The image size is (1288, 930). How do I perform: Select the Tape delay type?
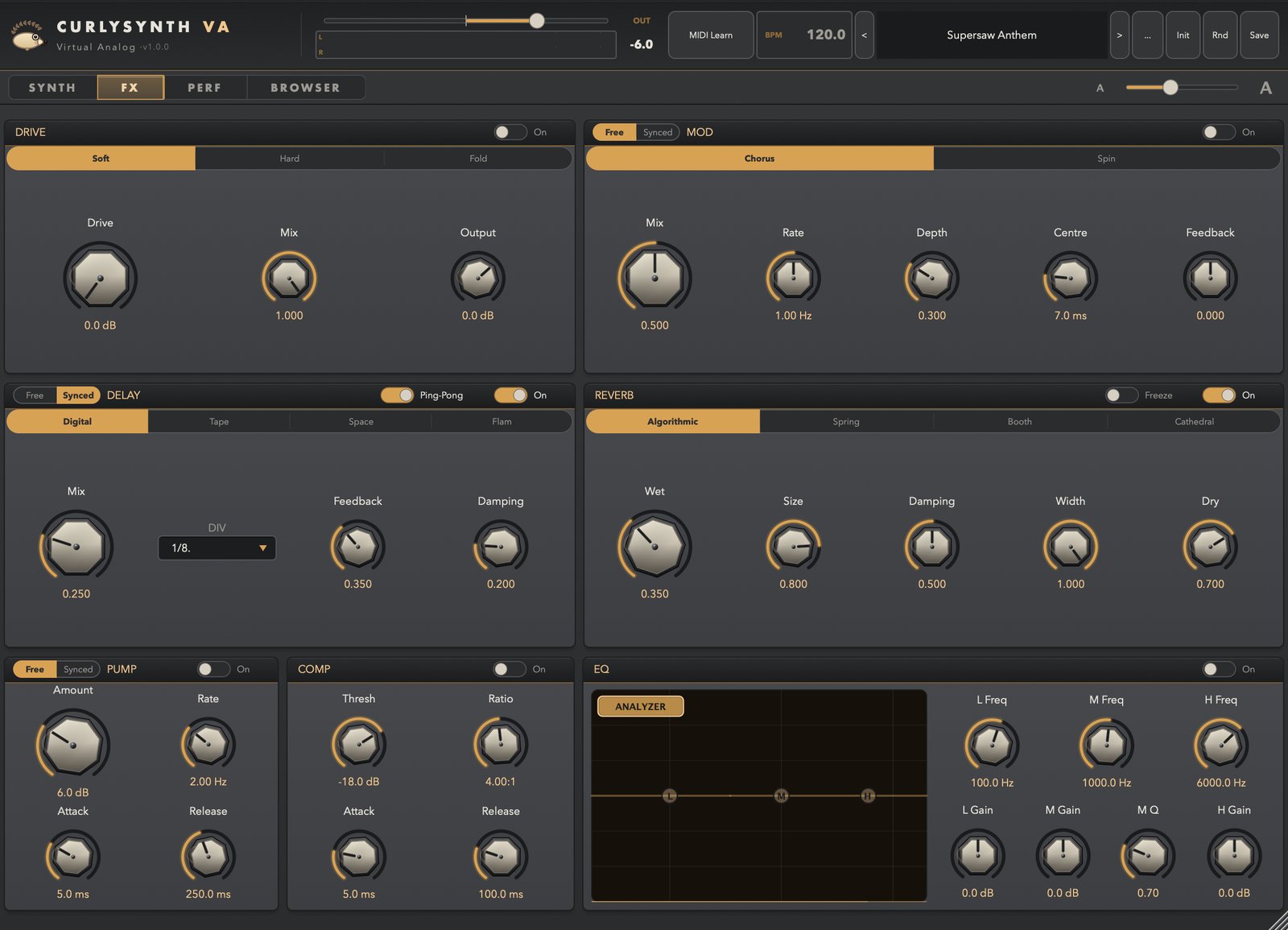(219, 422)
